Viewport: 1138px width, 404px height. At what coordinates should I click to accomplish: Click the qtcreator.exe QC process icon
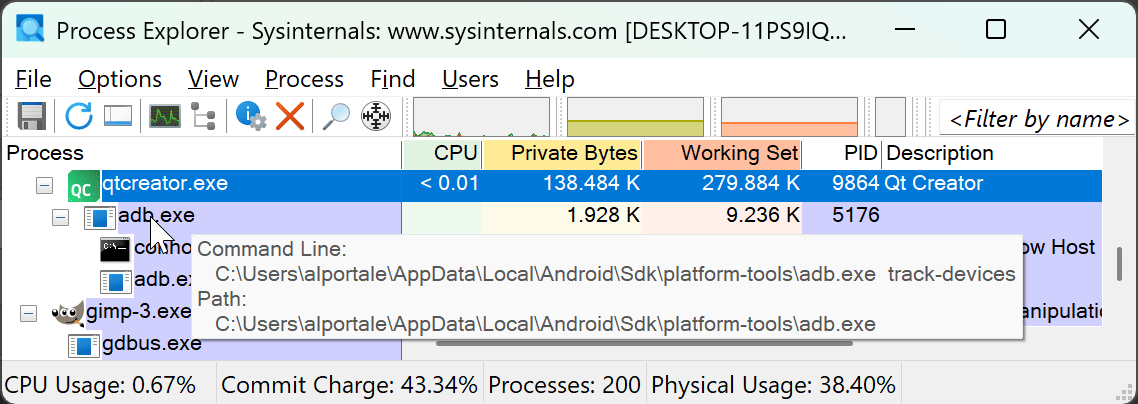(82, 186)
